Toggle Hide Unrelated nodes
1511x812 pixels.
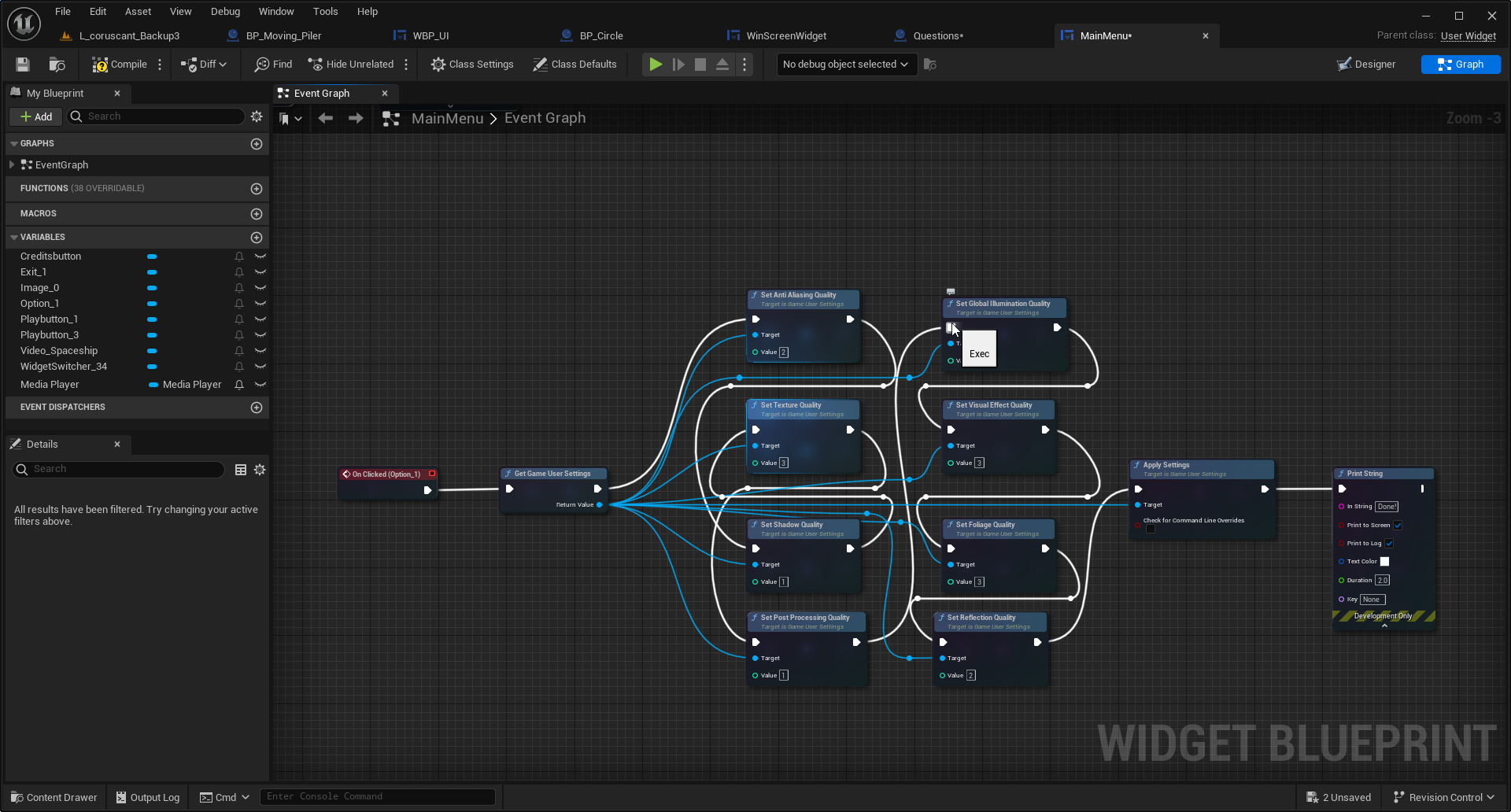[x=351, y=65]
